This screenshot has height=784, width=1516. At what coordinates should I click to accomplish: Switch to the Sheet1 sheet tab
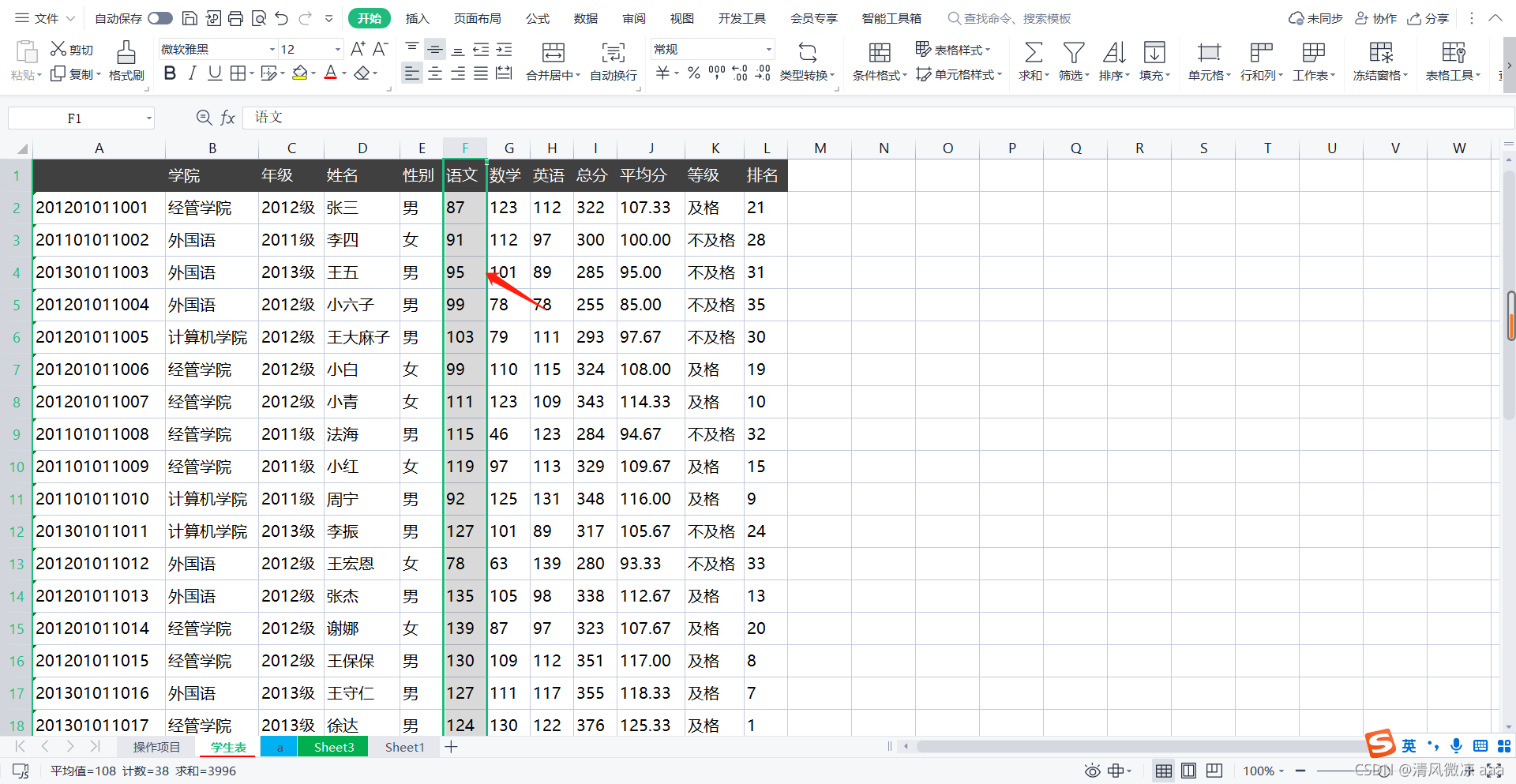pyautogui.click(x=404, y=747)
